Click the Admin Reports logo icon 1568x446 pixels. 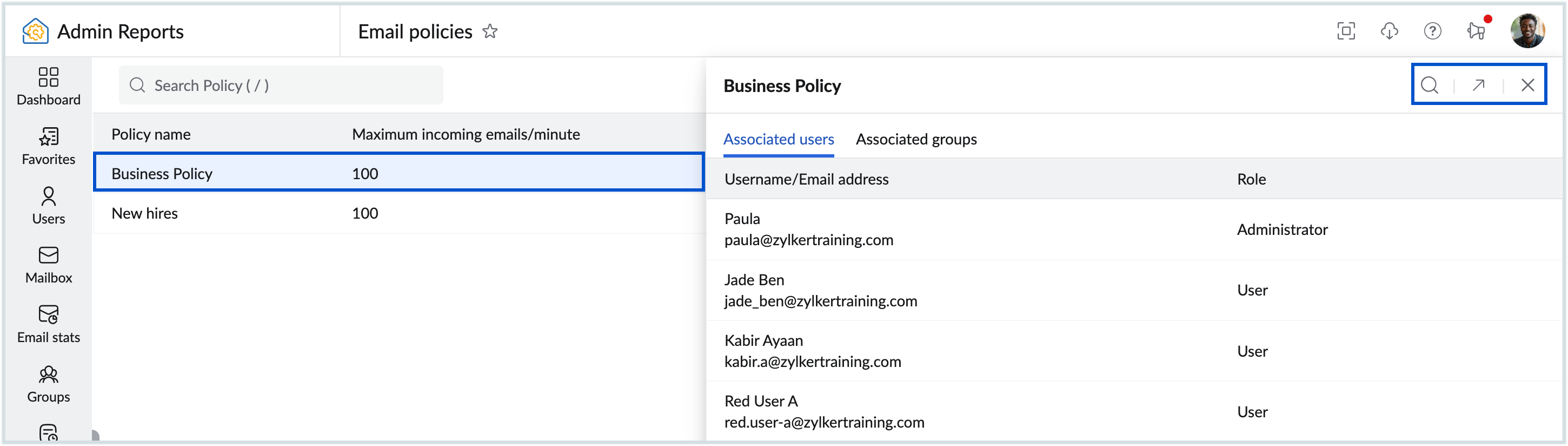point(35,31)
